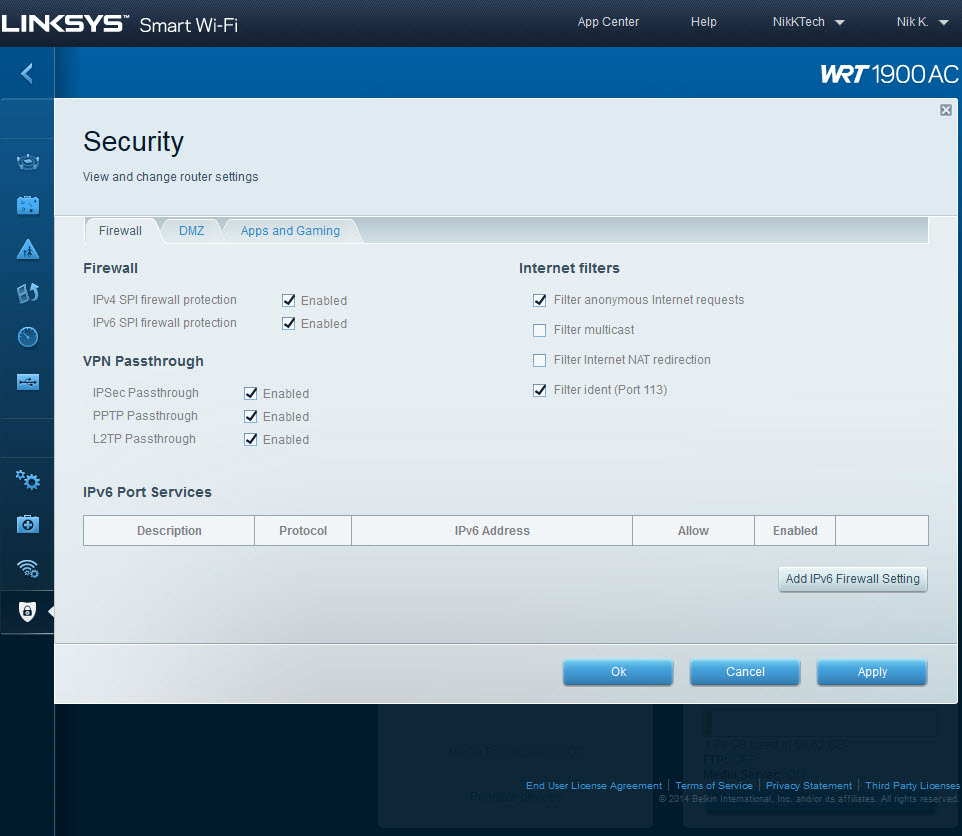Expand the NikkTech dropdown menu

[x=808, y=22]
